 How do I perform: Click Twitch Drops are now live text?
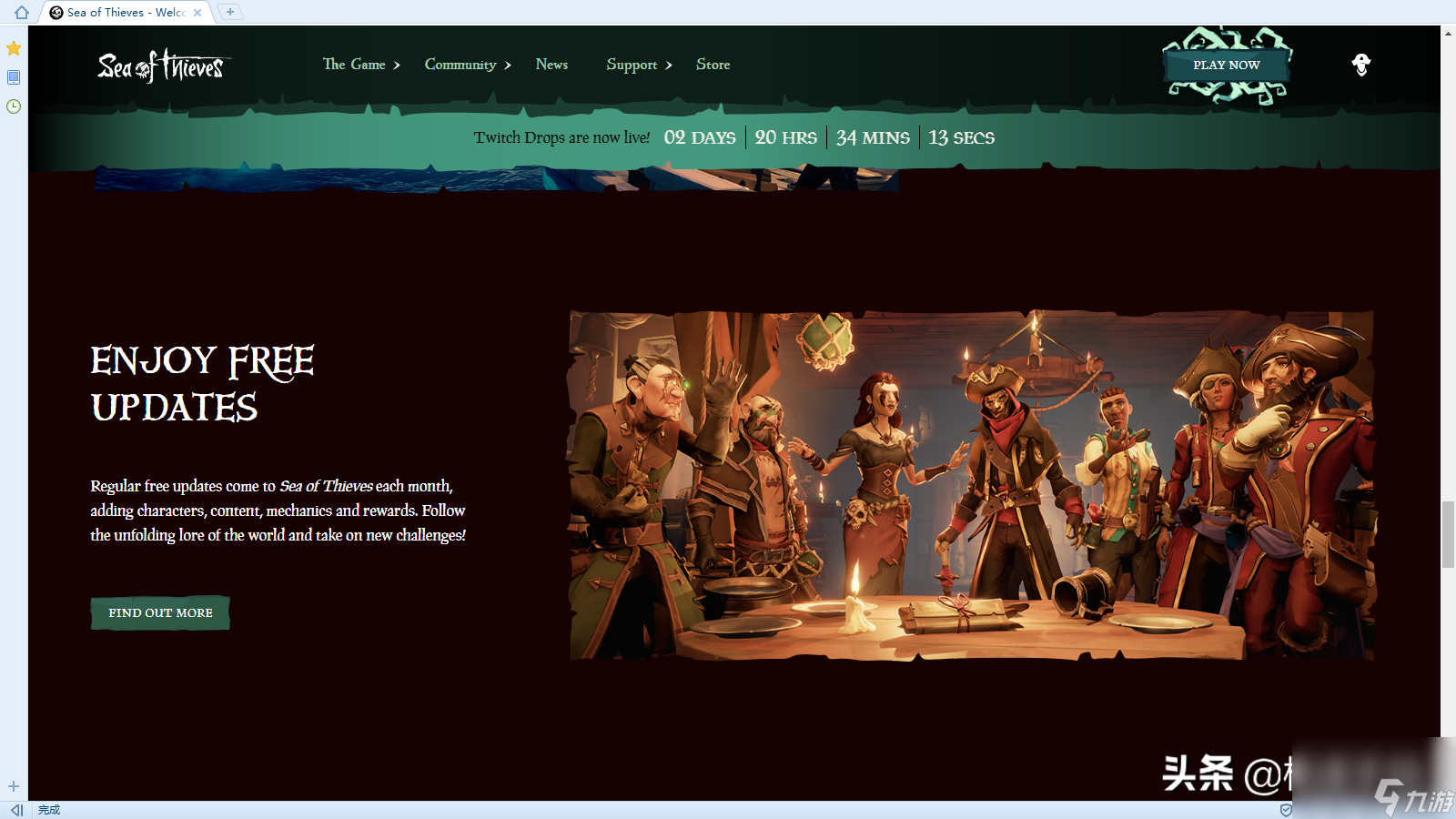(561, 137)
